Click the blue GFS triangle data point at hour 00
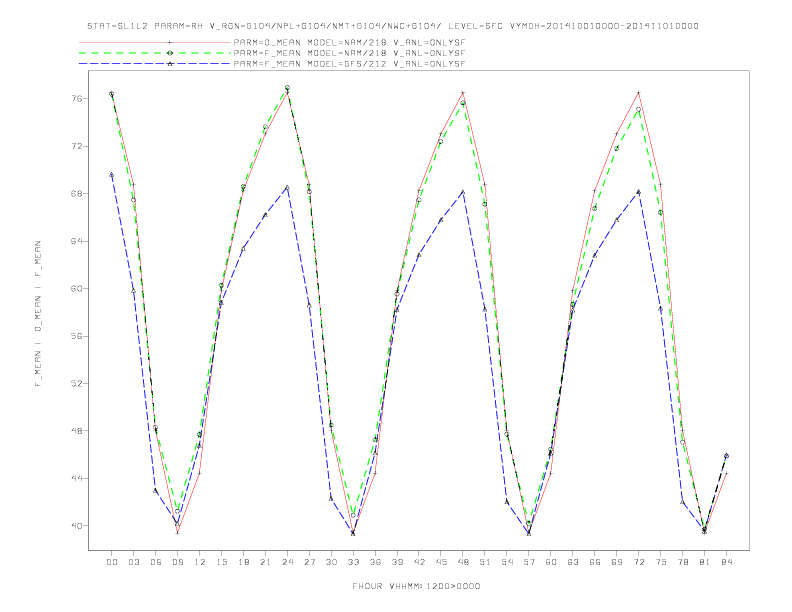The image size is (792, 612). tap(112, 175)
